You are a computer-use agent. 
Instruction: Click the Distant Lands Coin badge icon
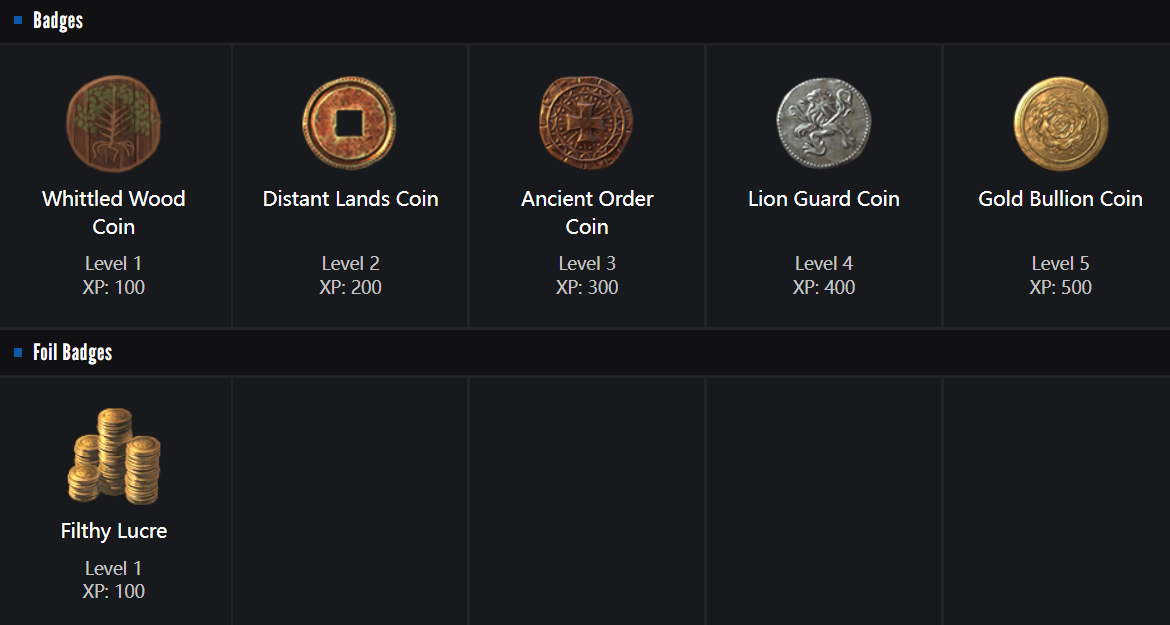tap(349, 123)
